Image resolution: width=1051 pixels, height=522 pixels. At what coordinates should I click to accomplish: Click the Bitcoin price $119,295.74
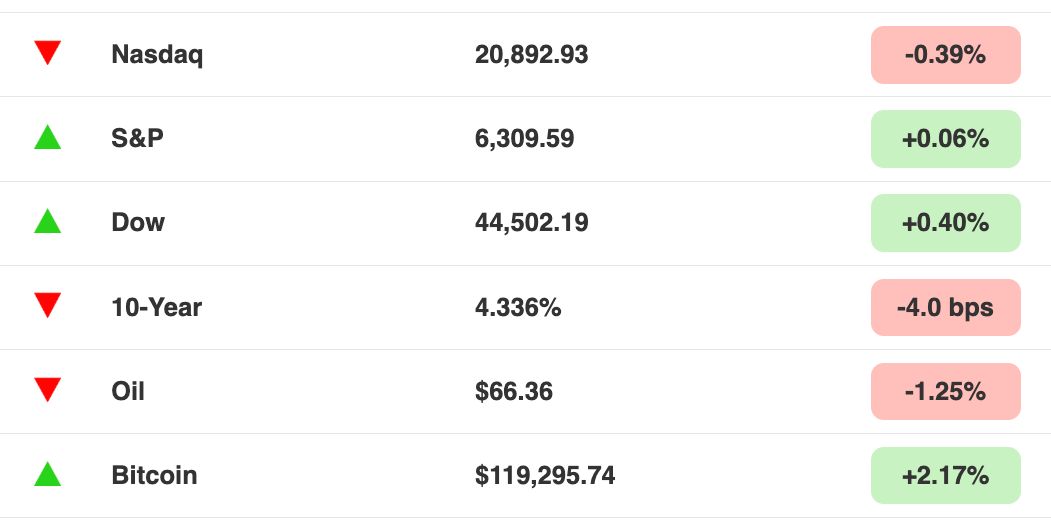545,476
